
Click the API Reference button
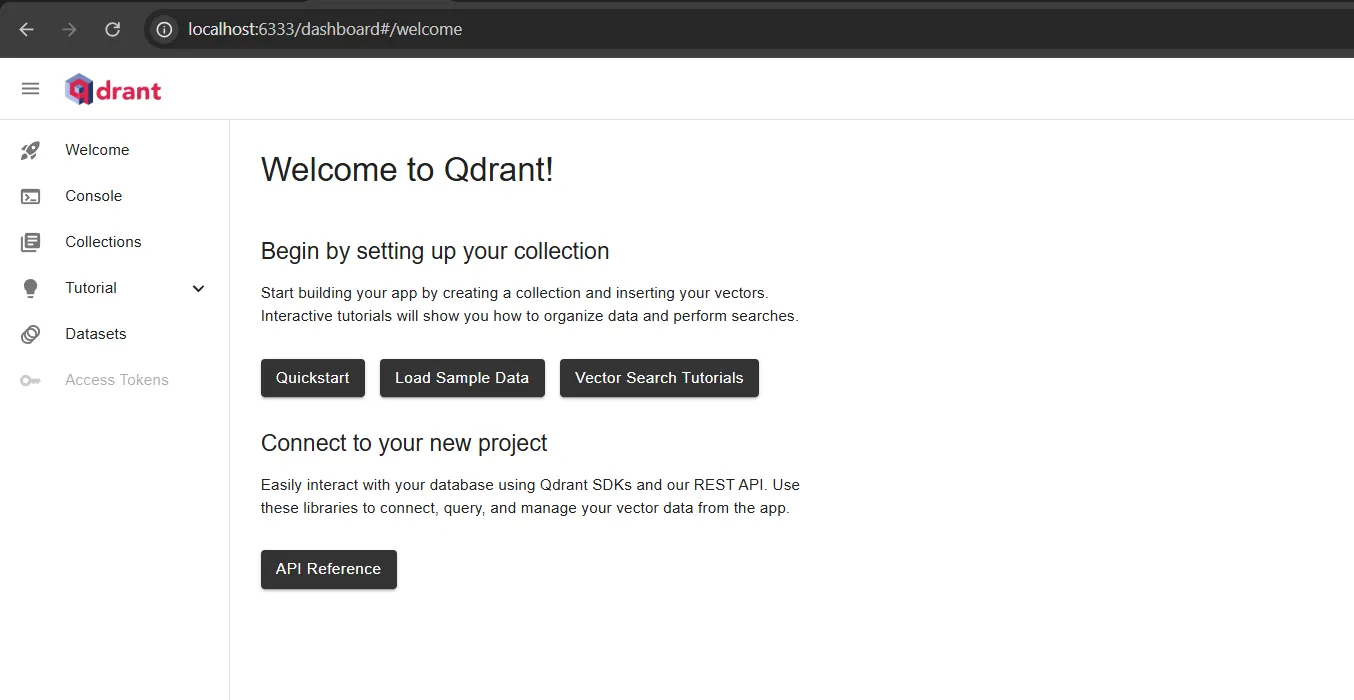[329, 569]
